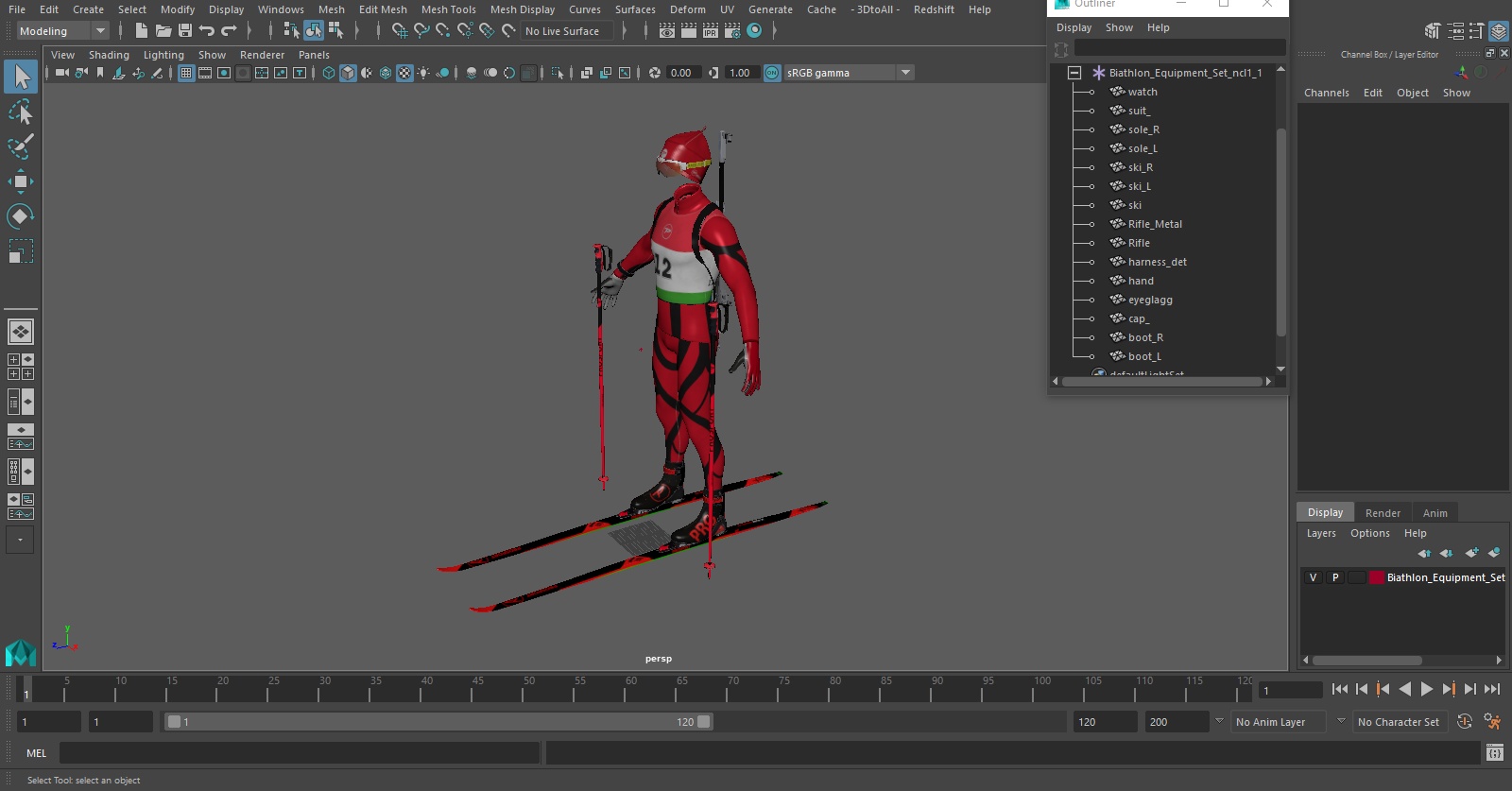Play the animation forwards

click(1427, 689)
